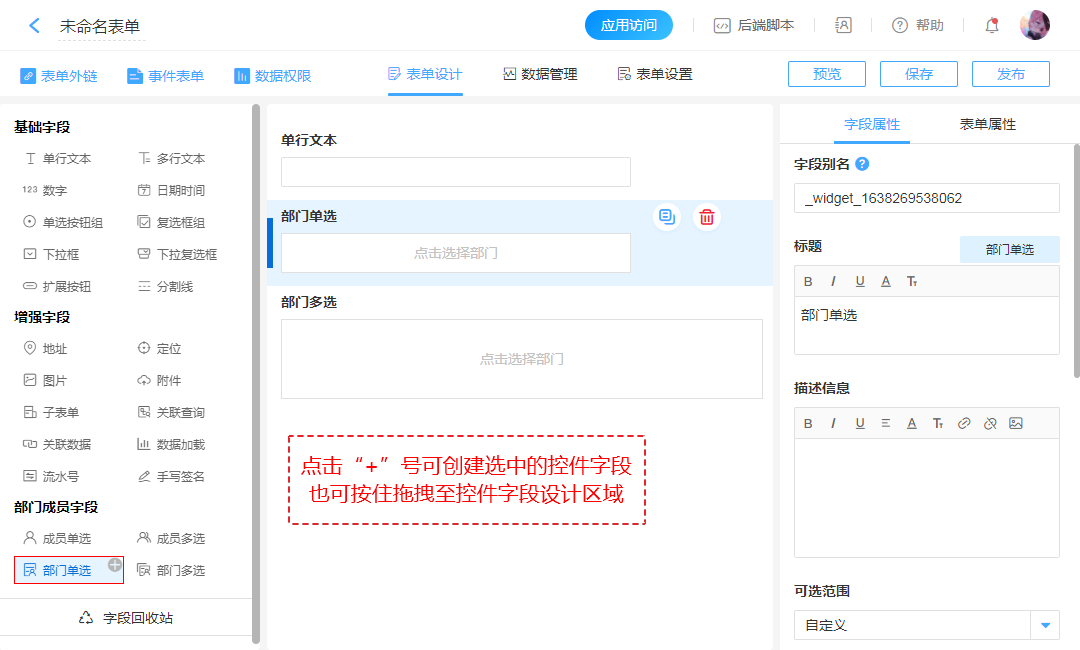Insert link in 描述信息 toolbar

(964, 423)
